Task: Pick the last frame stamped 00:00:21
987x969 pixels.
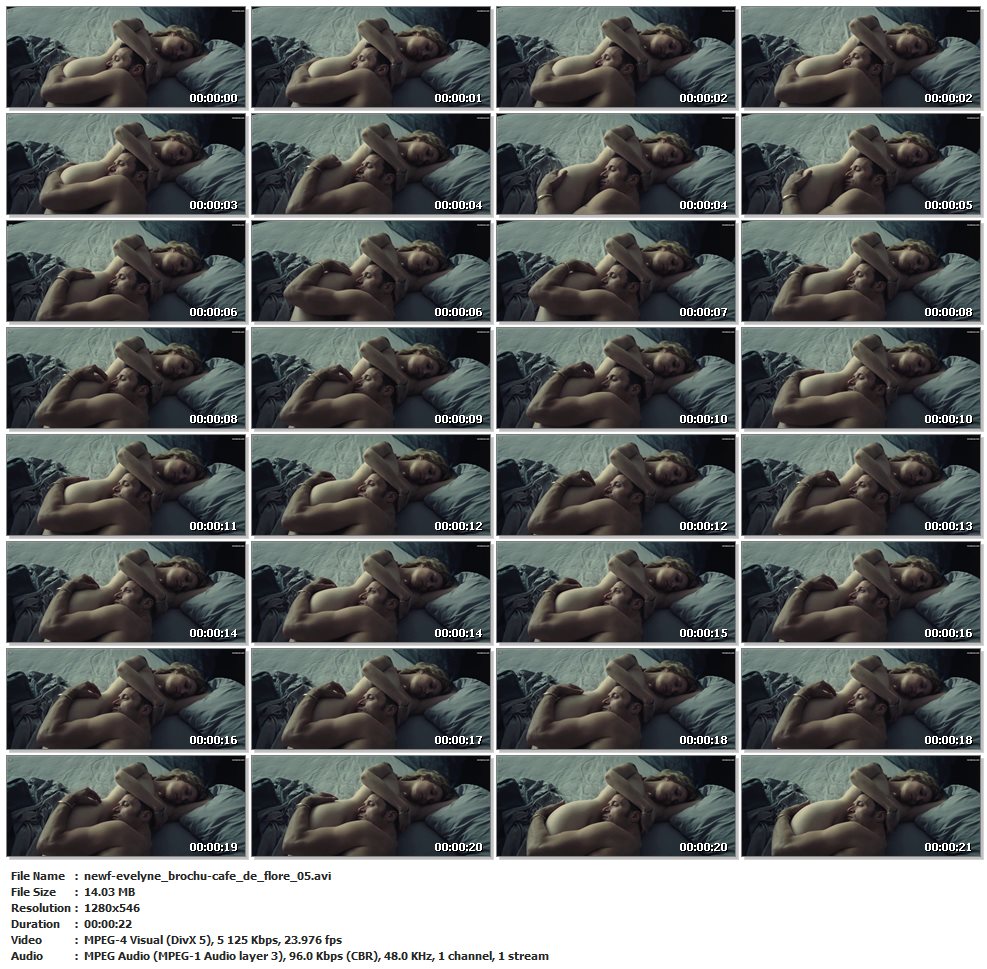Action: coord(861,807)
